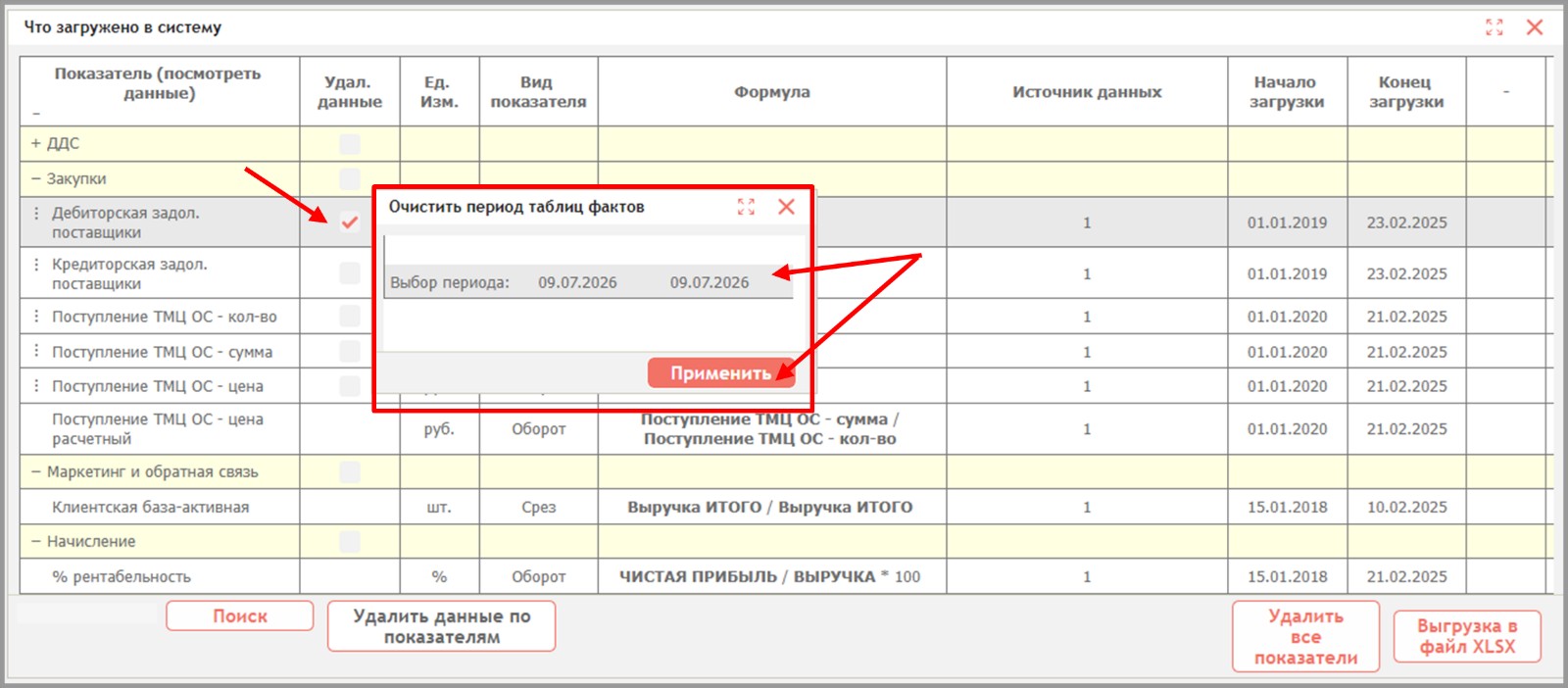The image size is (1568, 688).
Task: Click руб. unit in Поступление ТМЦ ОС - цена расчетный
Action: click(439, 428)
